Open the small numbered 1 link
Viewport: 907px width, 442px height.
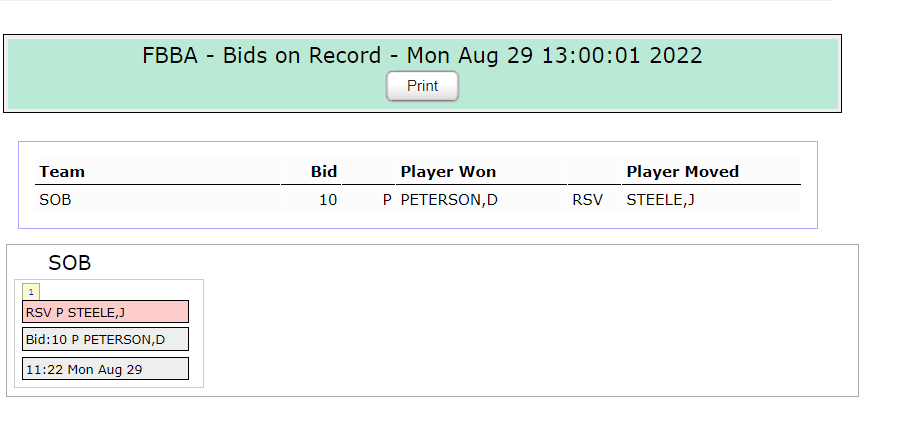coord(31,292)
